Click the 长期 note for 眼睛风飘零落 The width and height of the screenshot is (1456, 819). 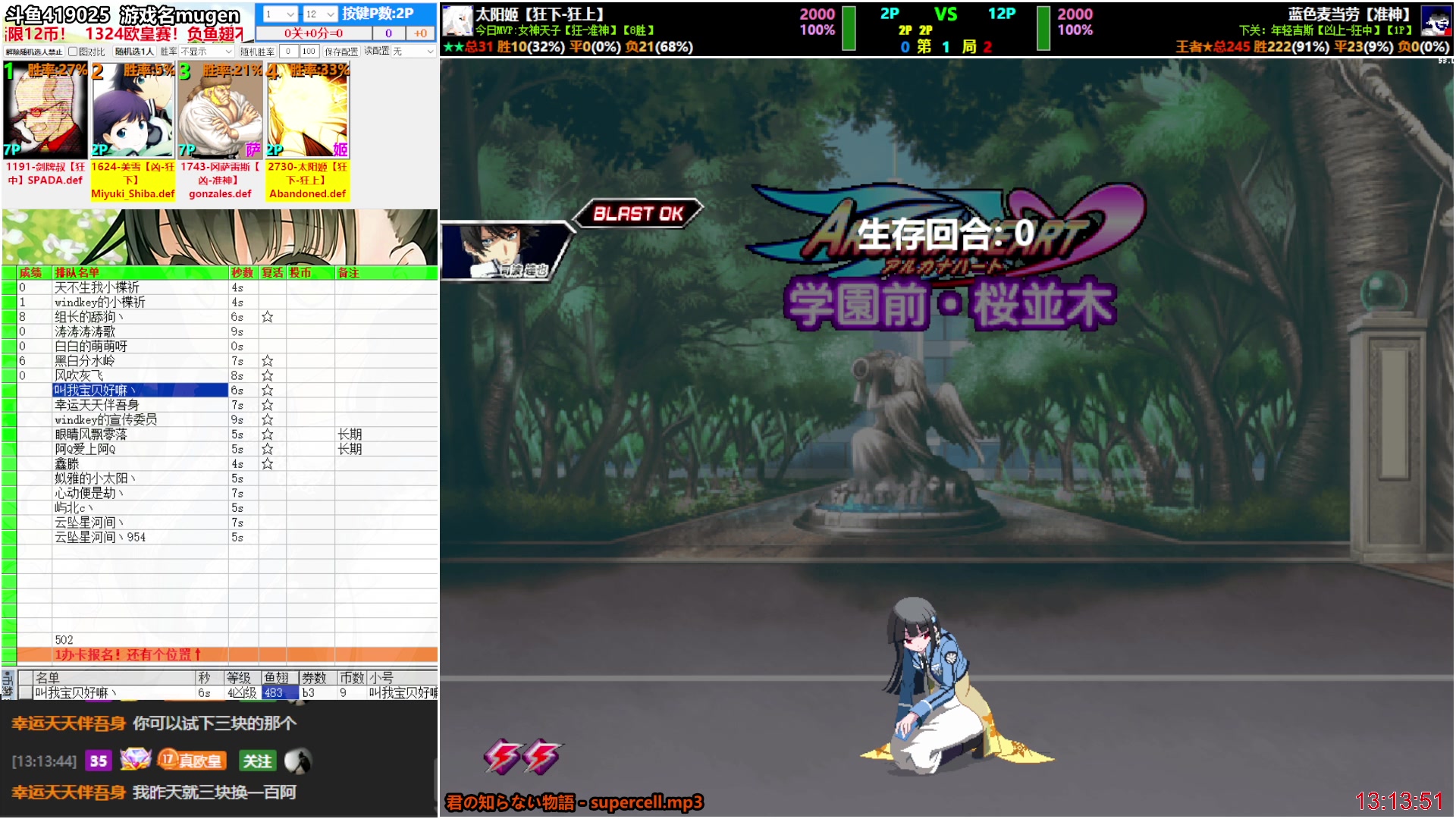[350, 435]
